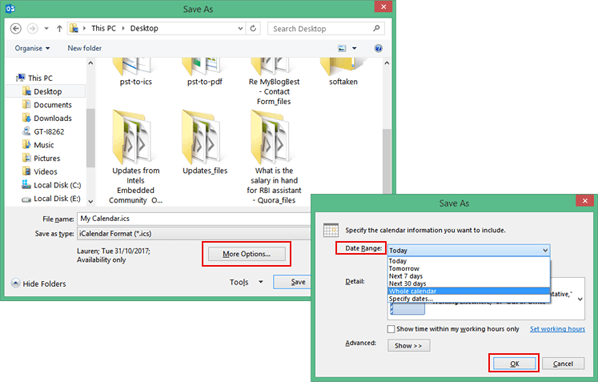
Task: Open Downloads in the navigation tree
Action: tap(47, 118)
